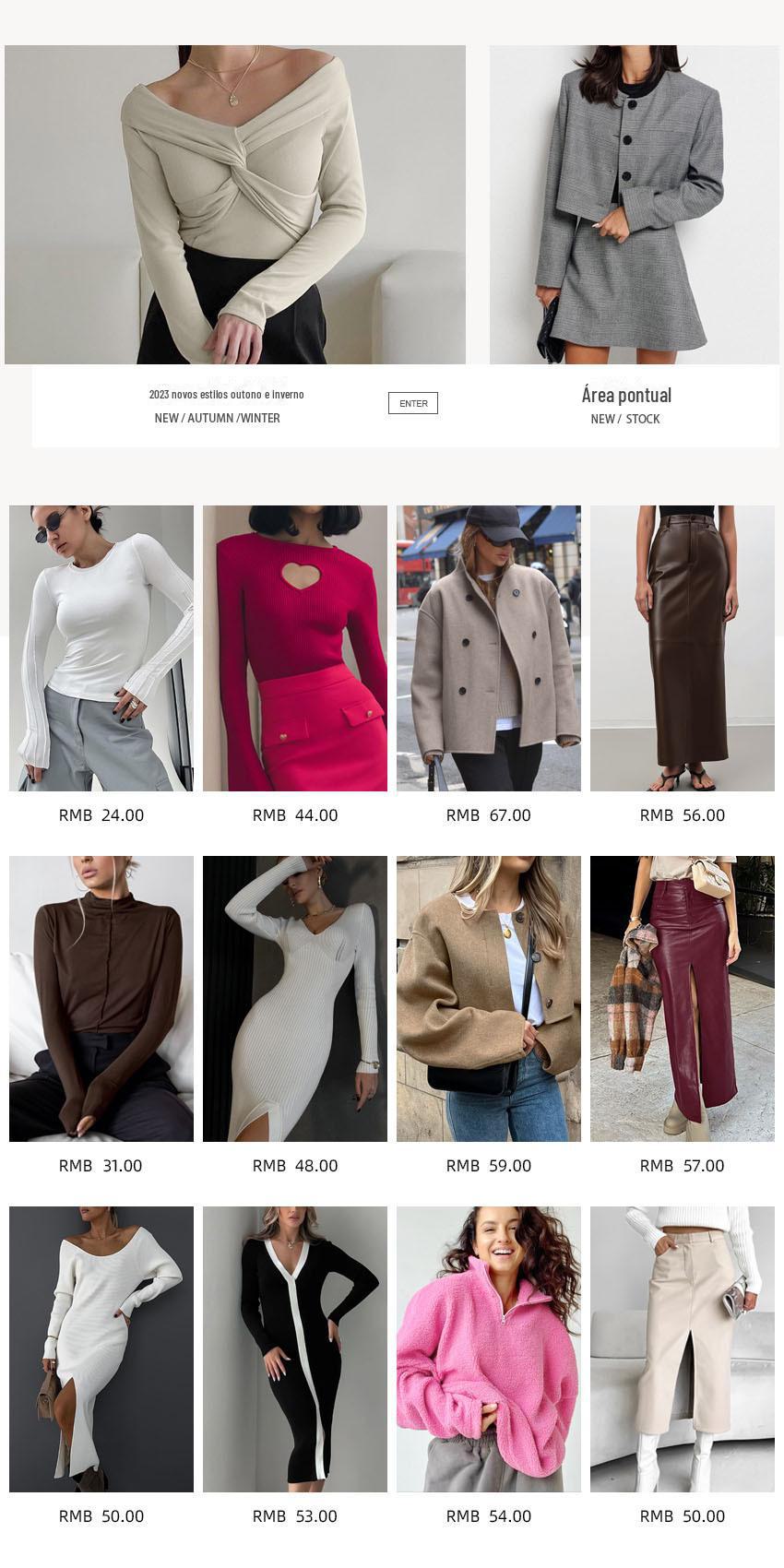Open the beige double-breasted short coat
Image resolution: width=784 pixels, height=1568 pixels.
[x=489, y=648]
